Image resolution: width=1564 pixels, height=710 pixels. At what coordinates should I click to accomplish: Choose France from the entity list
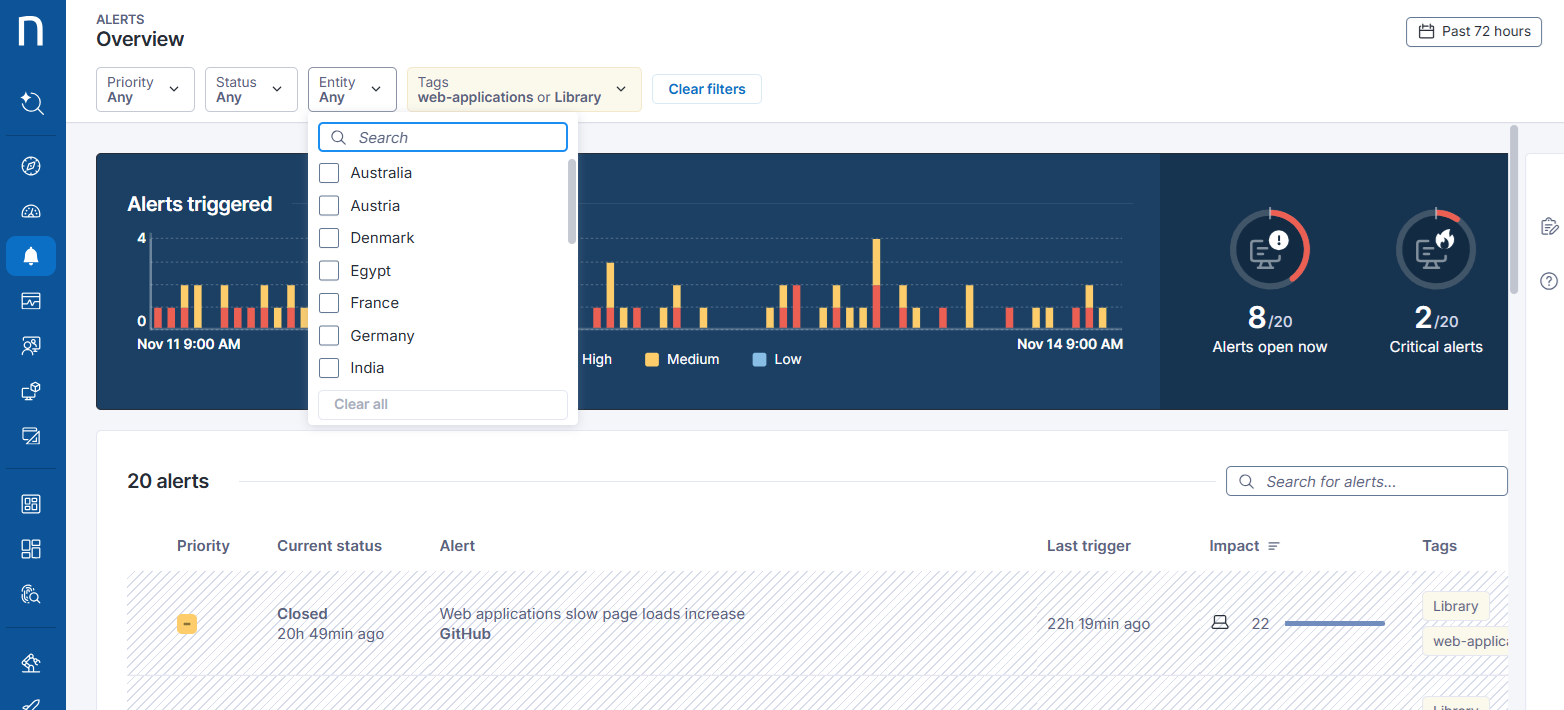tap(329, 303)
